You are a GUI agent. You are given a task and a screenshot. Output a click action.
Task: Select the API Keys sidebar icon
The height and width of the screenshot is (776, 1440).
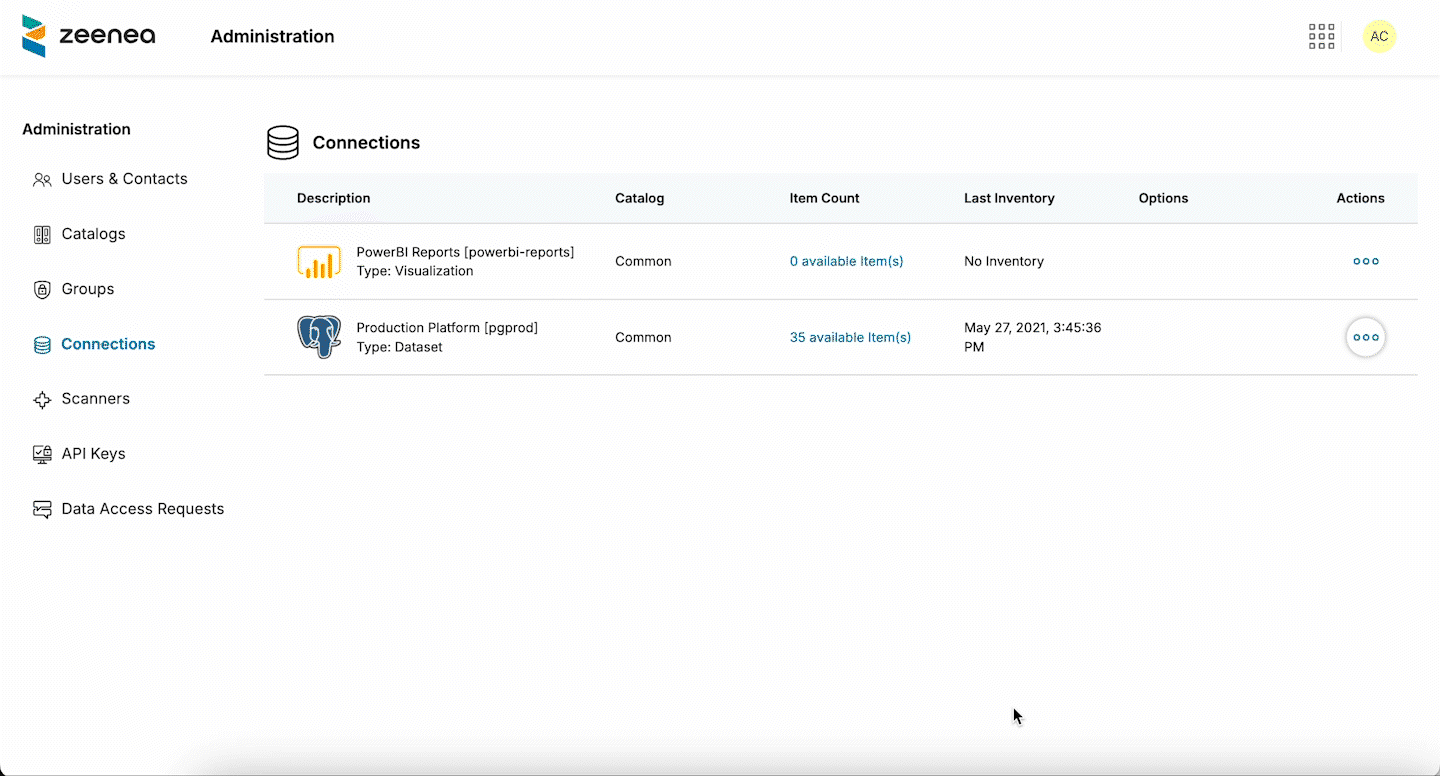point(42,454)
